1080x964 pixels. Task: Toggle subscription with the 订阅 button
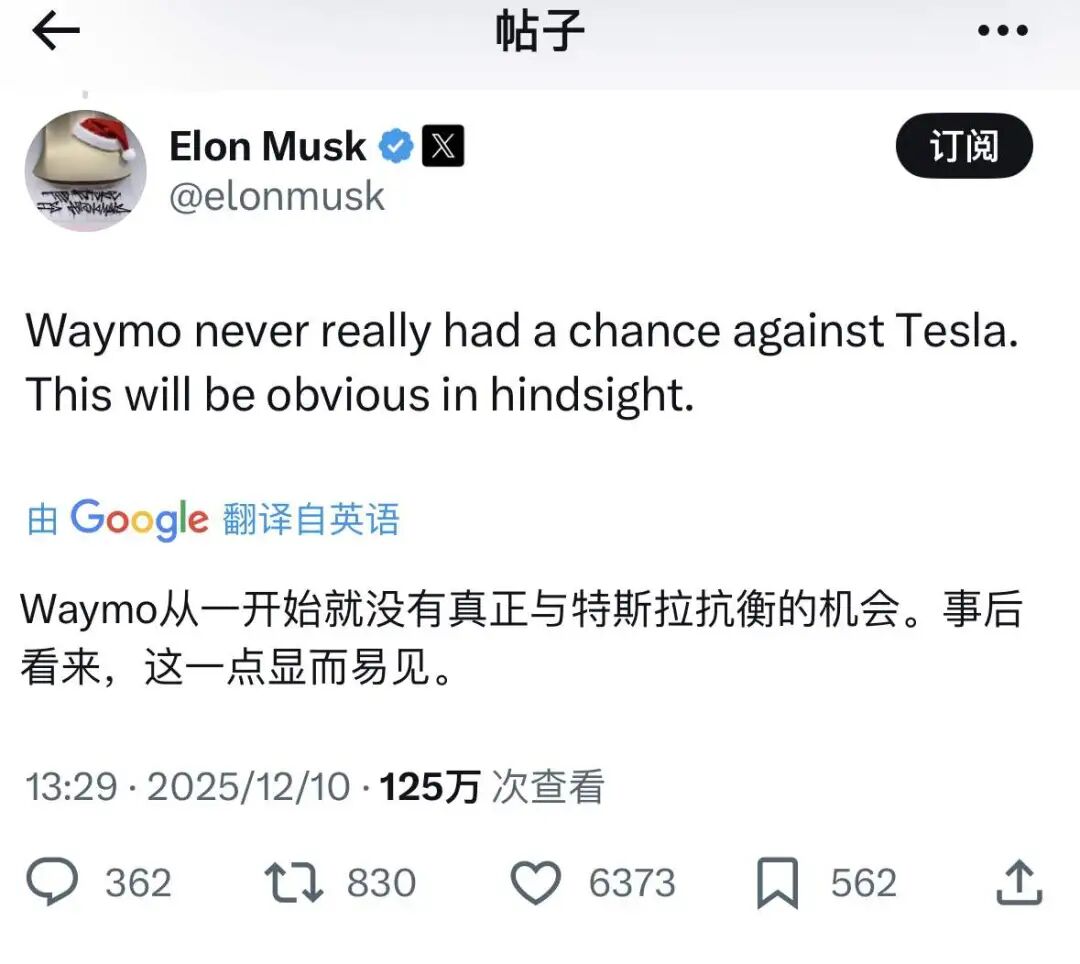(963, 145)
